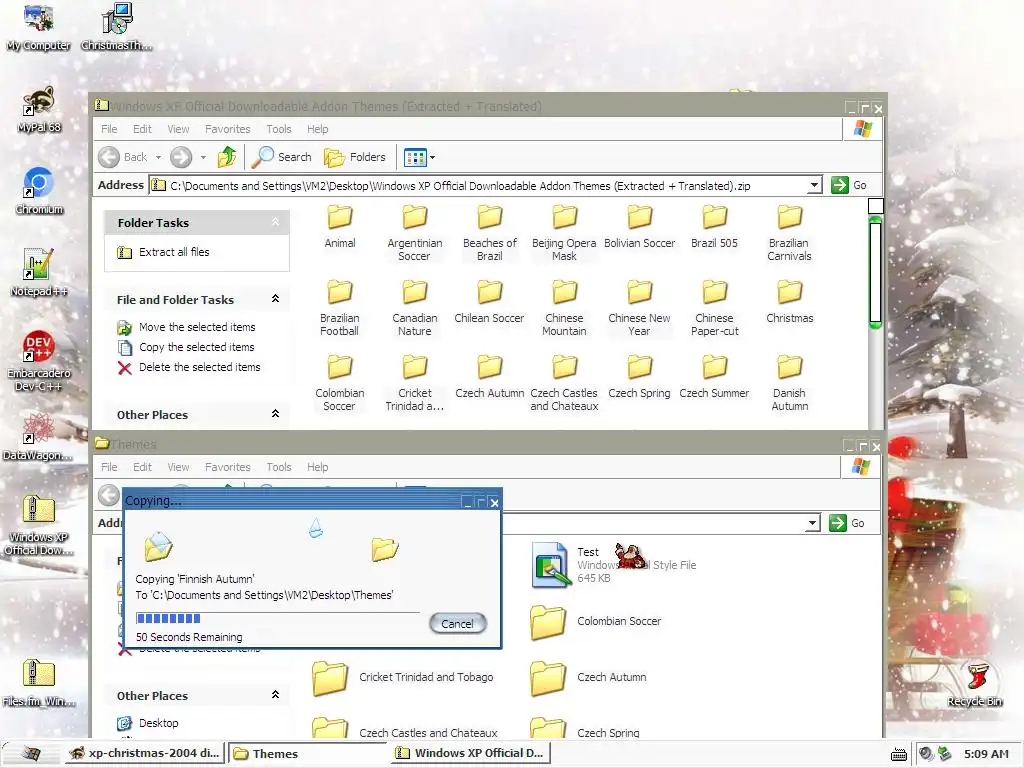
Task: Open the Animal folder in zip window
Action: pyautogui.click(x=340, y=226)
